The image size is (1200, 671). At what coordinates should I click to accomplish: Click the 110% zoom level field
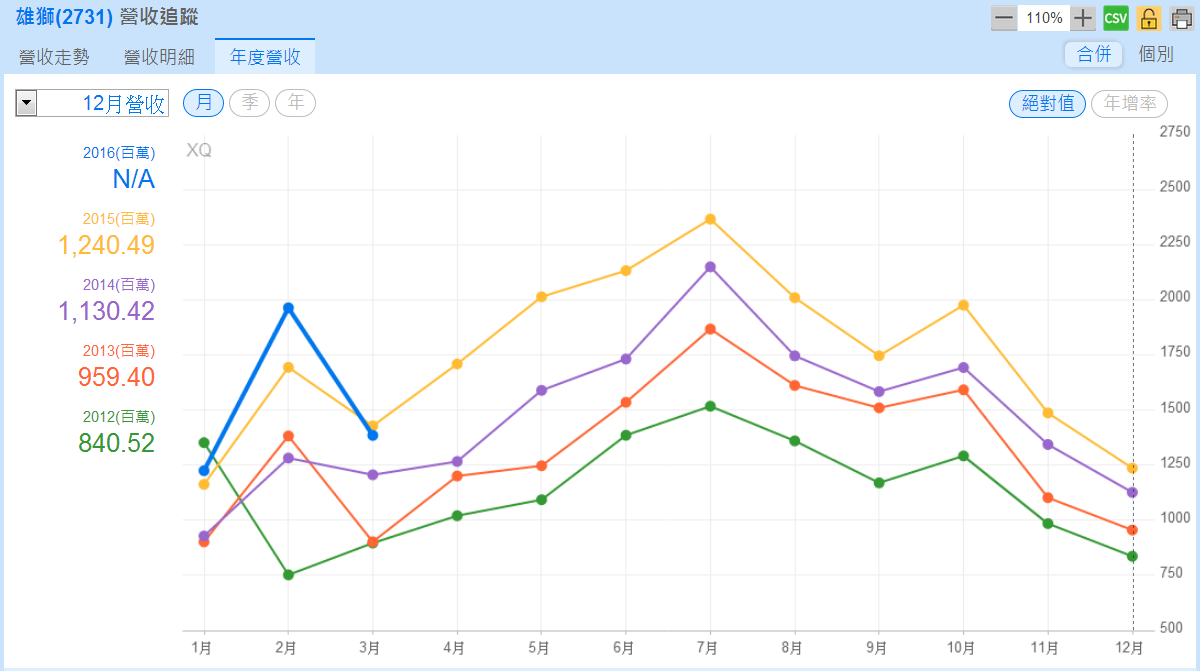tap(1044, 18)
